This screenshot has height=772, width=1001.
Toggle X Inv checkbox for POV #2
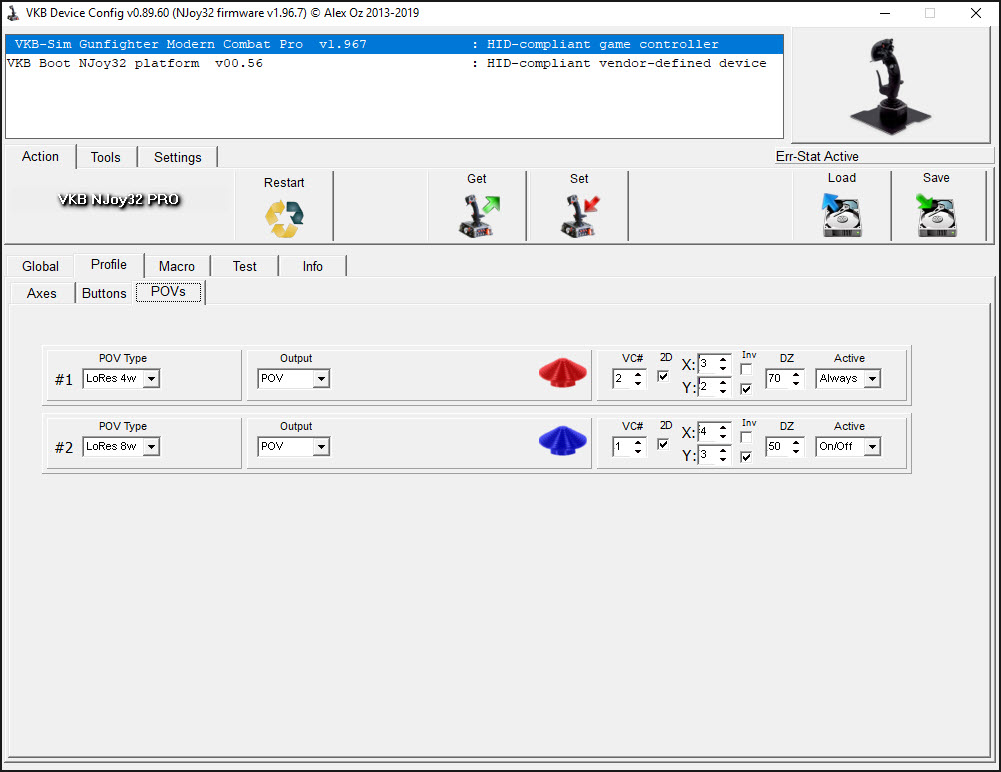pos(746,437)
